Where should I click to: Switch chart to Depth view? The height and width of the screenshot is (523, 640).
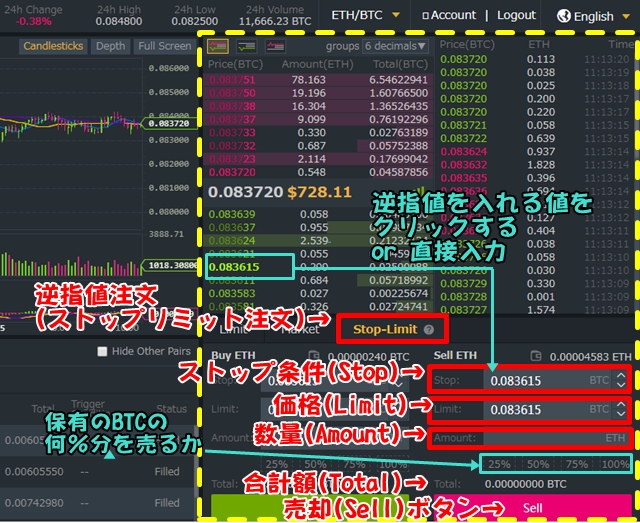(110, 46)
